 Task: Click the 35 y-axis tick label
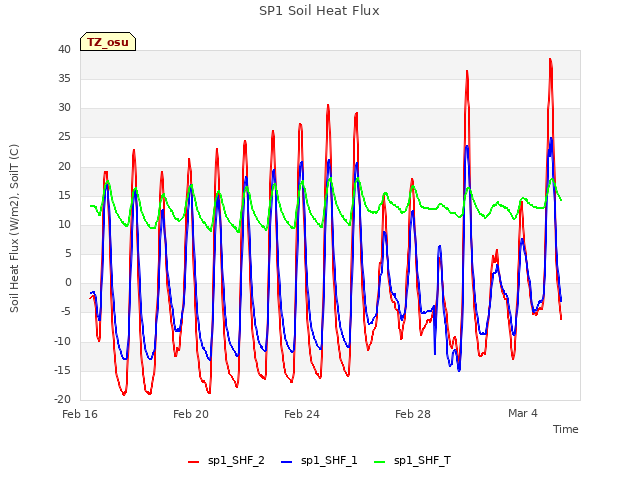(x=64, y=78)
